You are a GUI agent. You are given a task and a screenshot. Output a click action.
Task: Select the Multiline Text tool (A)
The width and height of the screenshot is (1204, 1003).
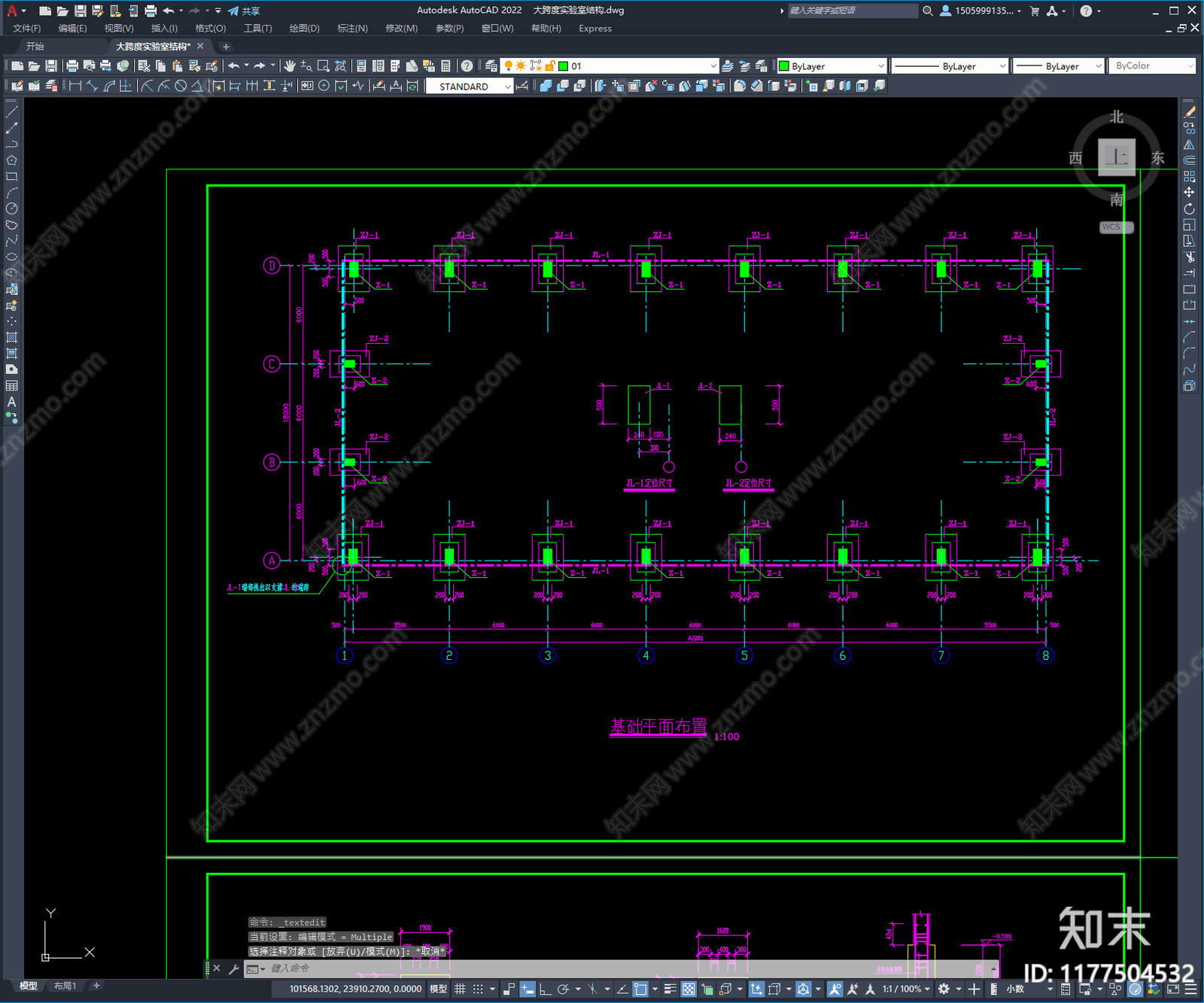click(11, 402)
